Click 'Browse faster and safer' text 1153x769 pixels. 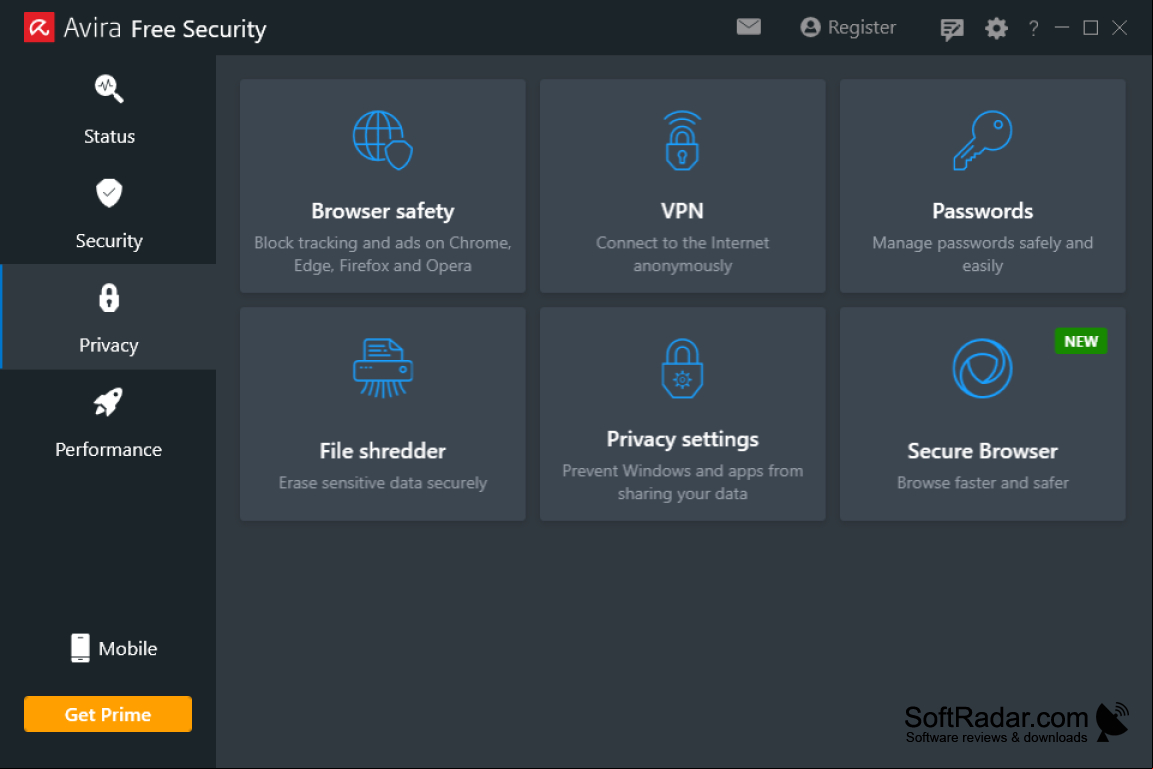point(982,482)
